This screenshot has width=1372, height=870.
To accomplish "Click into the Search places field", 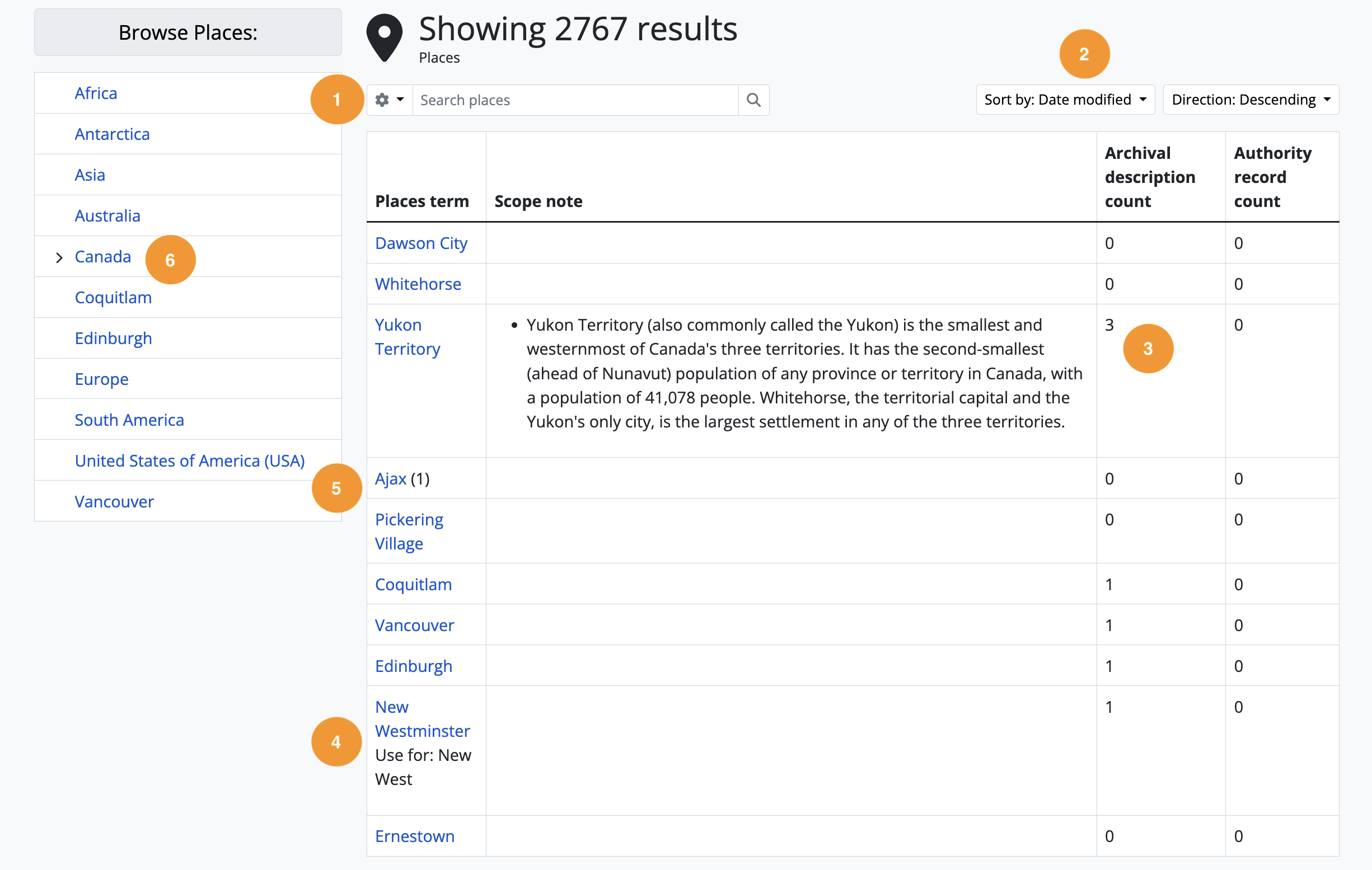I will [x=574, y=100].
